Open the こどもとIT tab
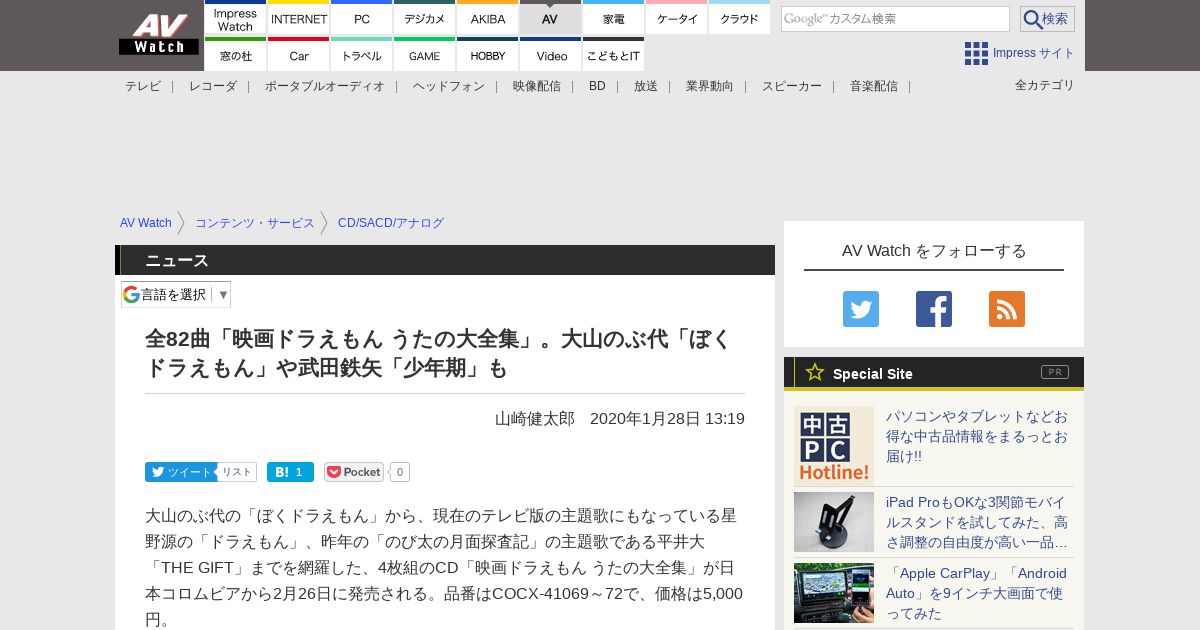1200x630 pixels. 614,55
